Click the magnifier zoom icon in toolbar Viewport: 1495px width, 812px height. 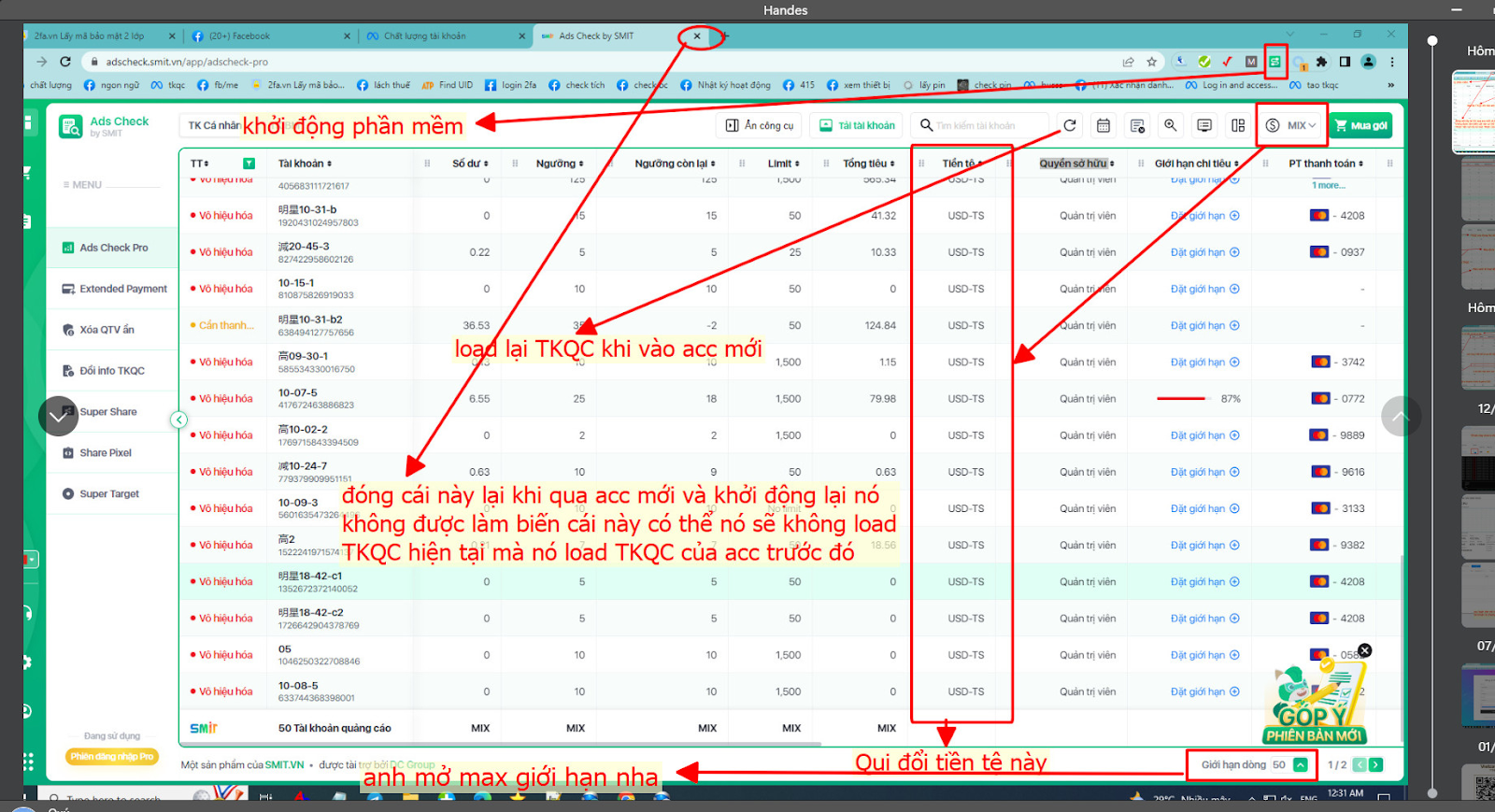pos(1171,125)
